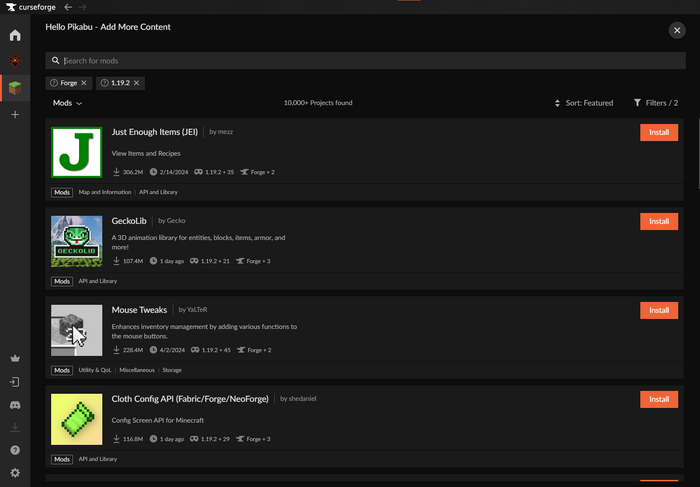Select the Minecraft grass block game icon
700x487 pixels.
tap(15, 89)
